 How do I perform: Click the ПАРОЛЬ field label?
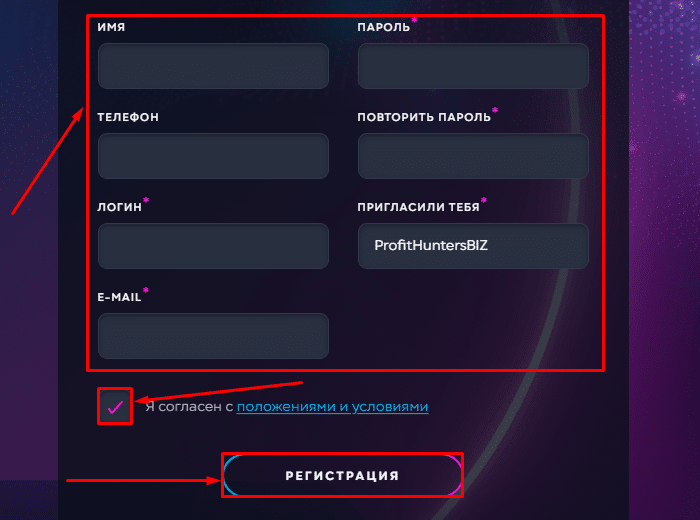383,27
